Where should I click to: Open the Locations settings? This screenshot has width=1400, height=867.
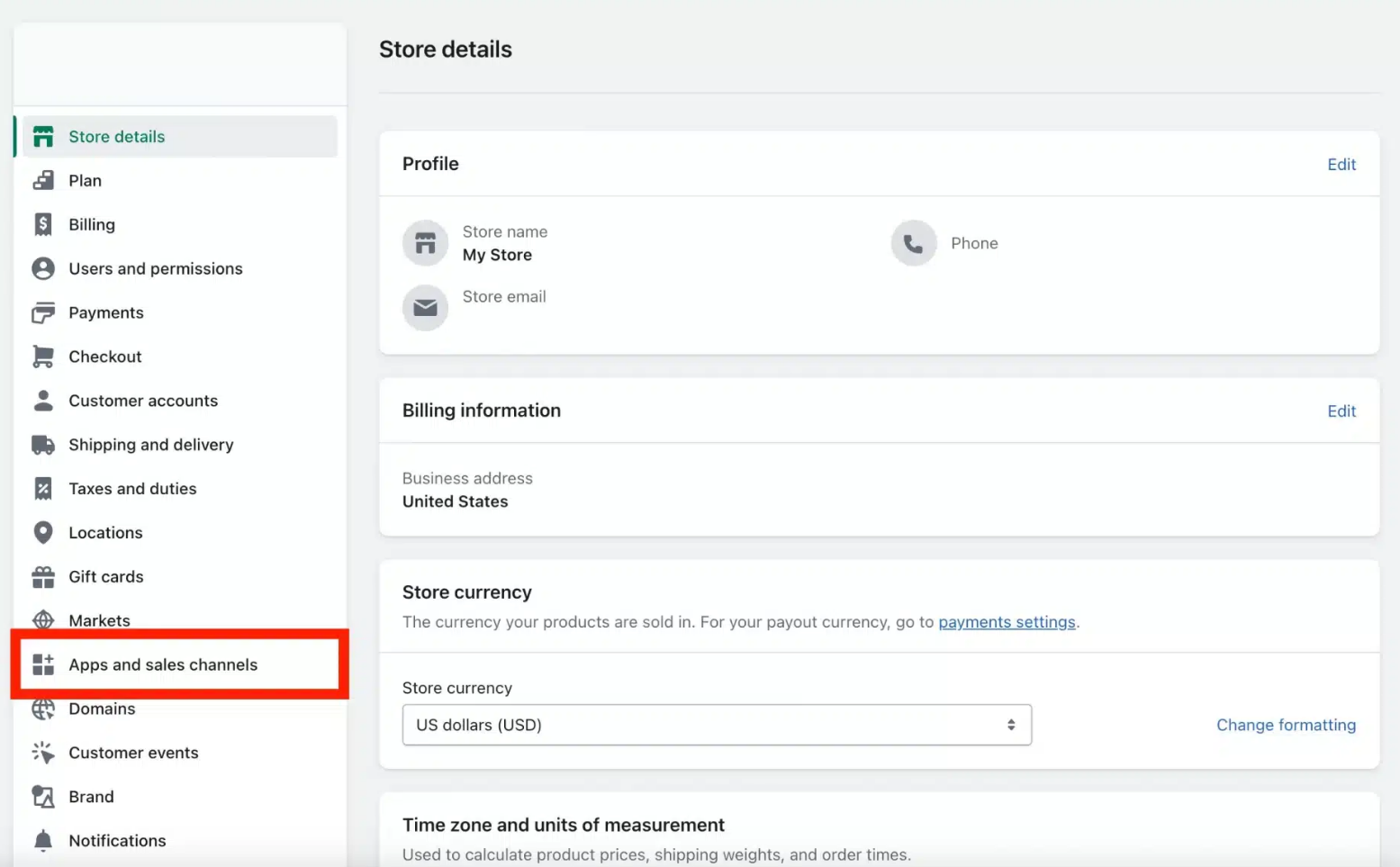tap(180, 533)
